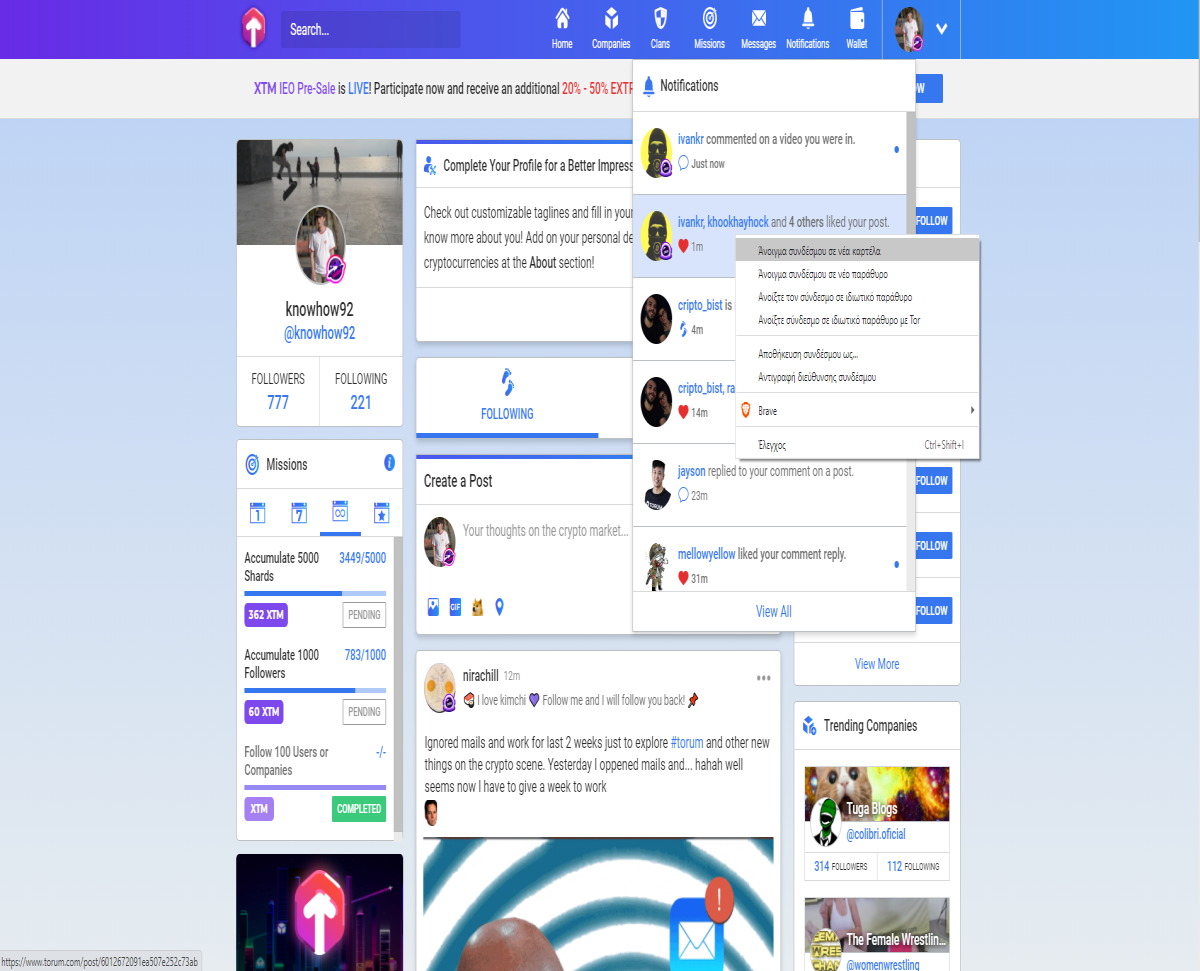Click the Accumulate 5000 Shards progress bar
The width and height of the screenshot is (1200, 971).
tap(315, 593)
